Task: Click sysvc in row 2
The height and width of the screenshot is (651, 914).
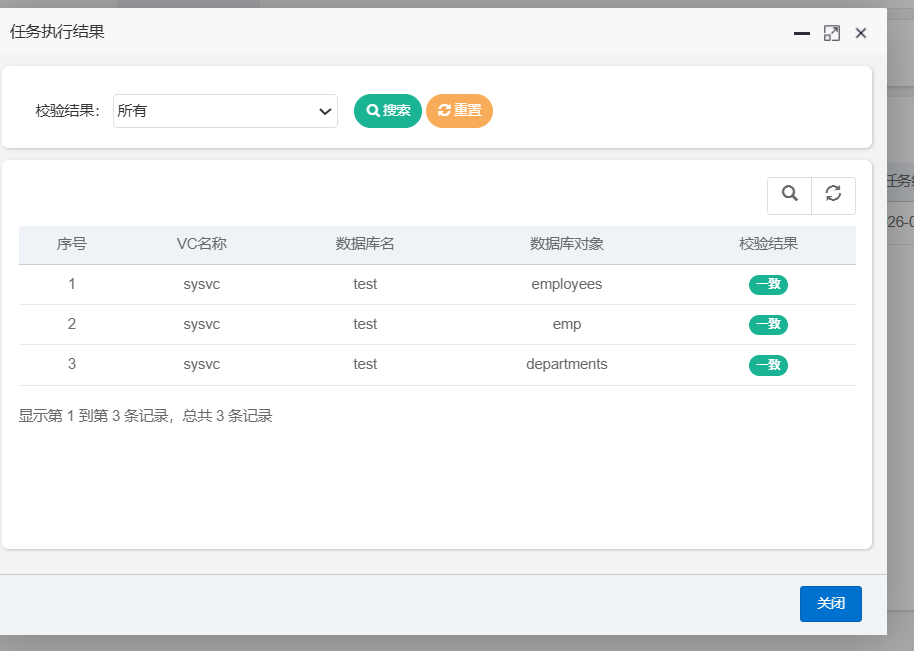Action: point(202,324)
